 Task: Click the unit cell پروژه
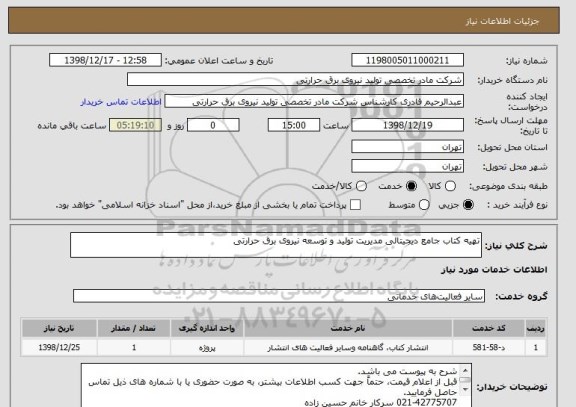point(207,347)
